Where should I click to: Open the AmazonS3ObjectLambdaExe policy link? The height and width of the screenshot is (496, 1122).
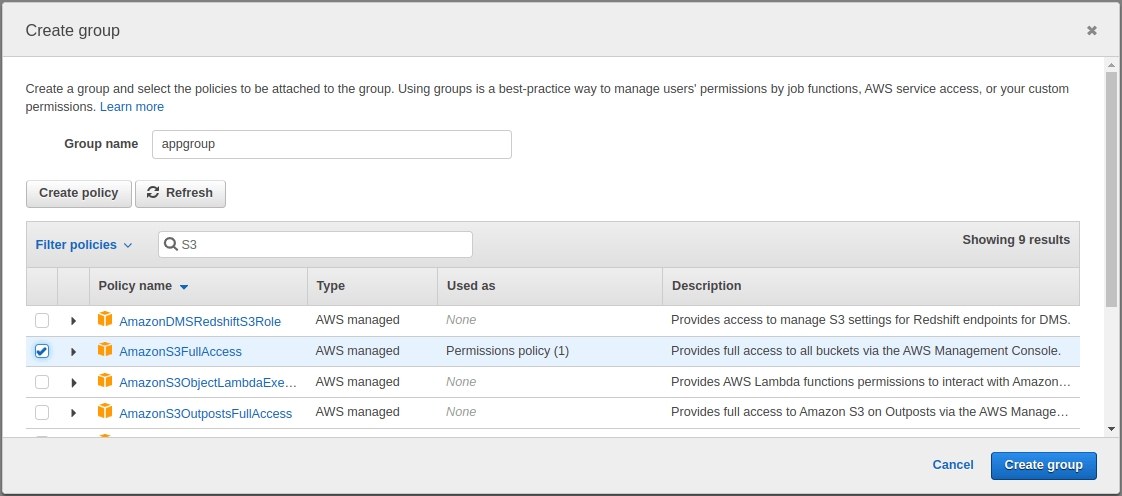pos(208,382)
